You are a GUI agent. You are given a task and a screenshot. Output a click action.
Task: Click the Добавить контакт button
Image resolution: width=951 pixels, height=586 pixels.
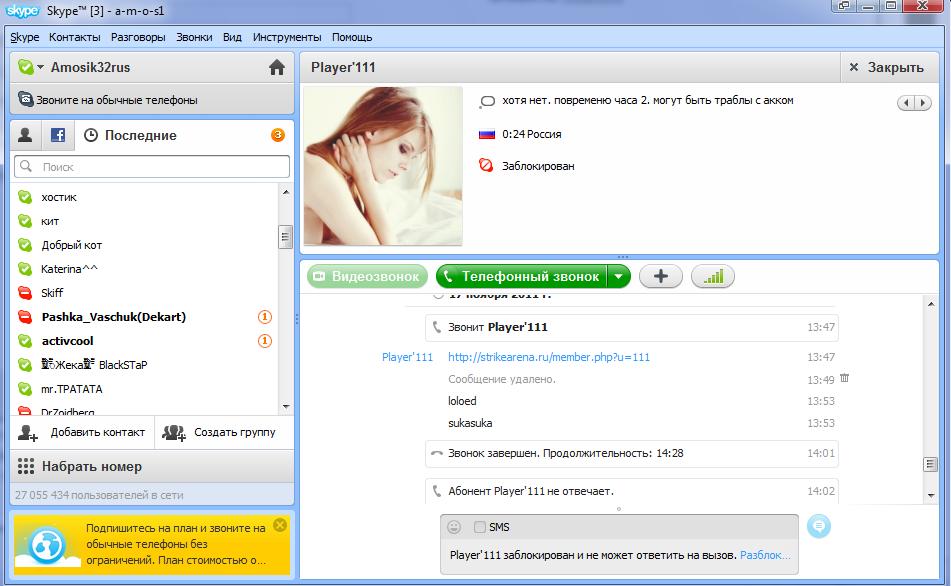click(82, 433)
